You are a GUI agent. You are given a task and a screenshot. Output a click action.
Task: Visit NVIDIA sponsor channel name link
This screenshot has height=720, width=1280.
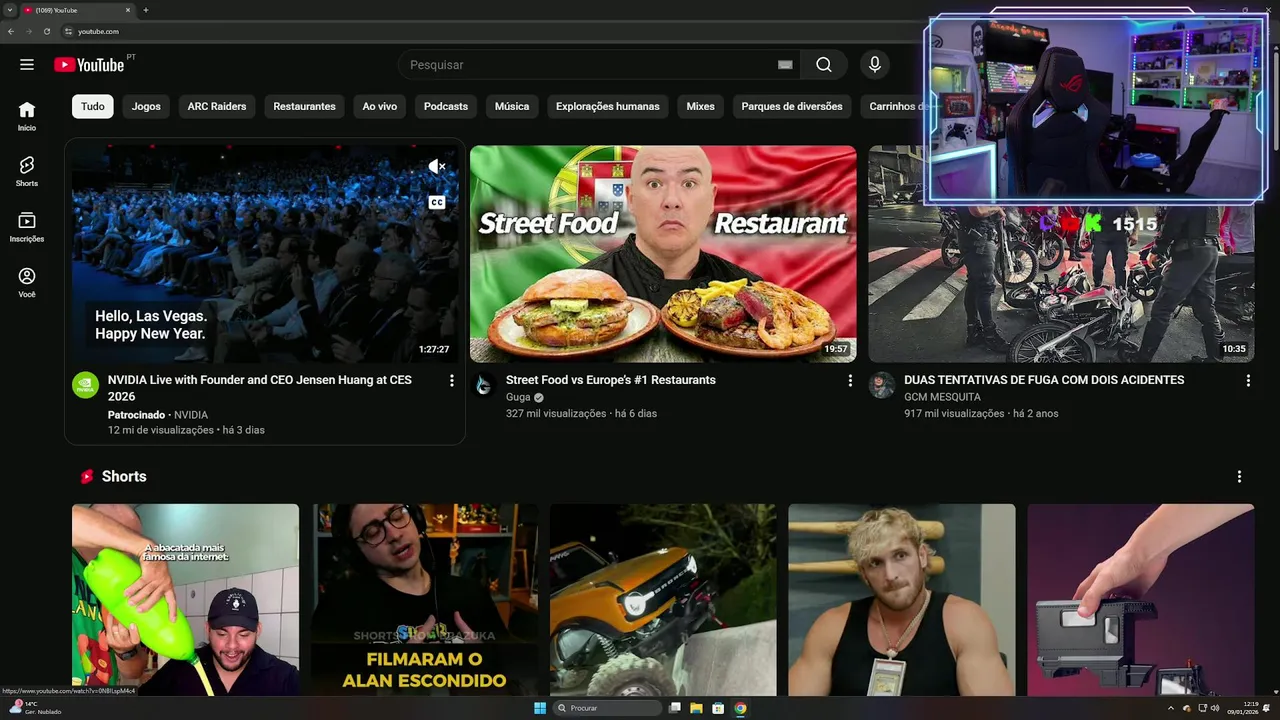pyautogui.click(x=191, y=415)
